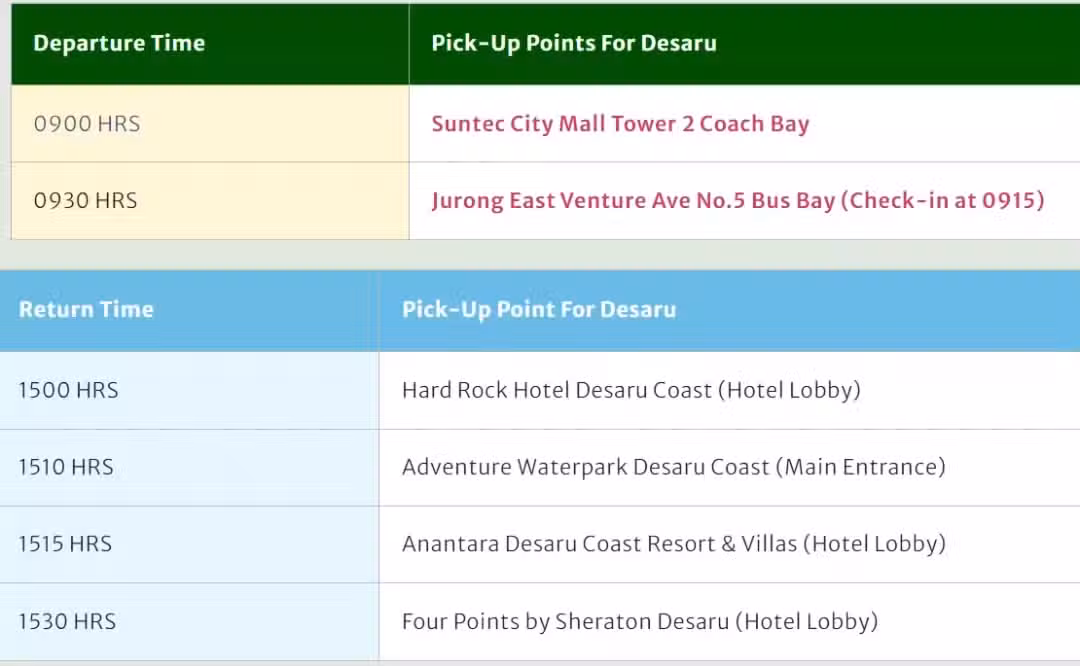Select the 1530 HRS return time cell
This screenshot has width=1080, height=666.
click(189, 622)
